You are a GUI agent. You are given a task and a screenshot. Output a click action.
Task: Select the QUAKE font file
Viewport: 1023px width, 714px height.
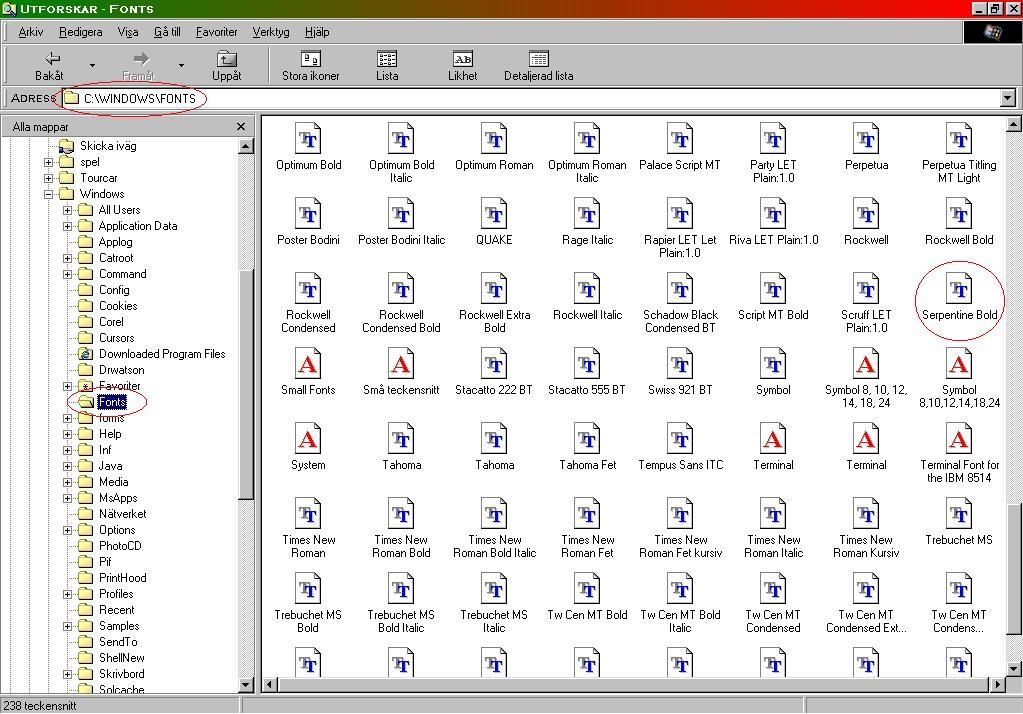point(494,215)
